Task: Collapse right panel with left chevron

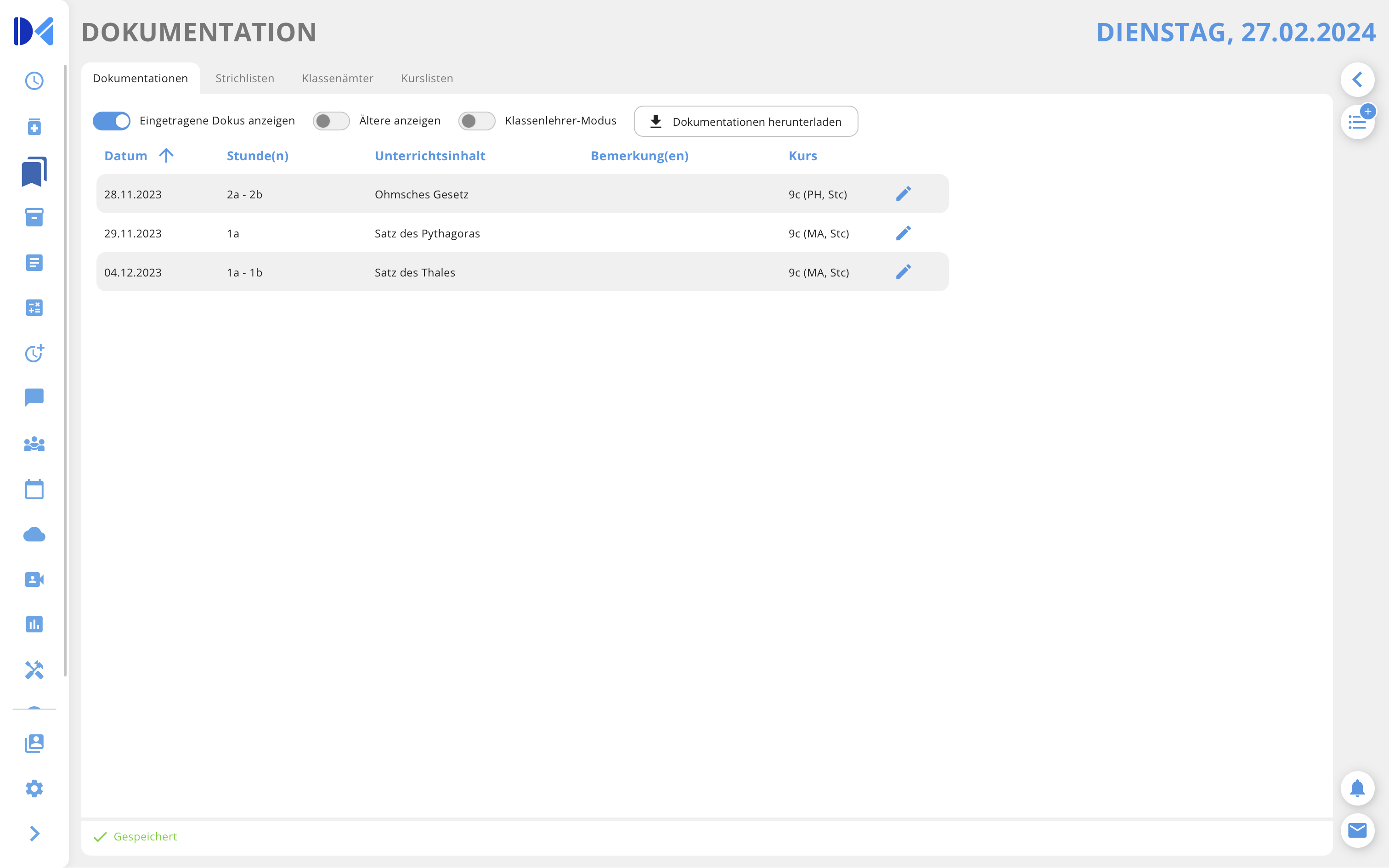Action: coord(1357,80)
